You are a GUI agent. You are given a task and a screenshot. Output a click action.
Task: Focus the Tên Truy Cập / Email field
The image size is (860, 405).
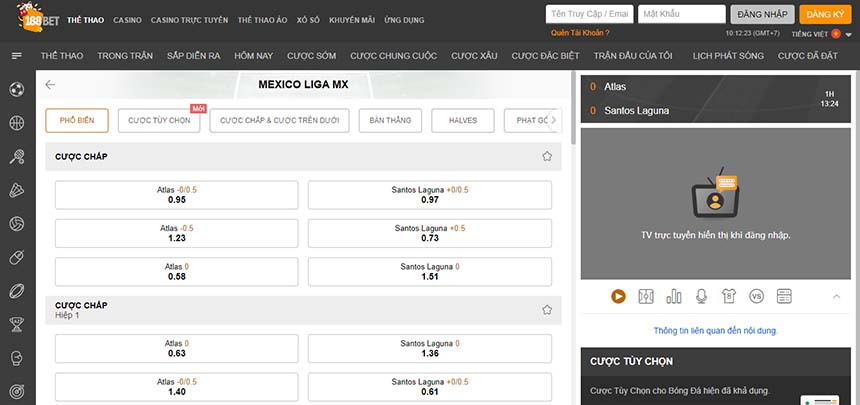[590, 14]
